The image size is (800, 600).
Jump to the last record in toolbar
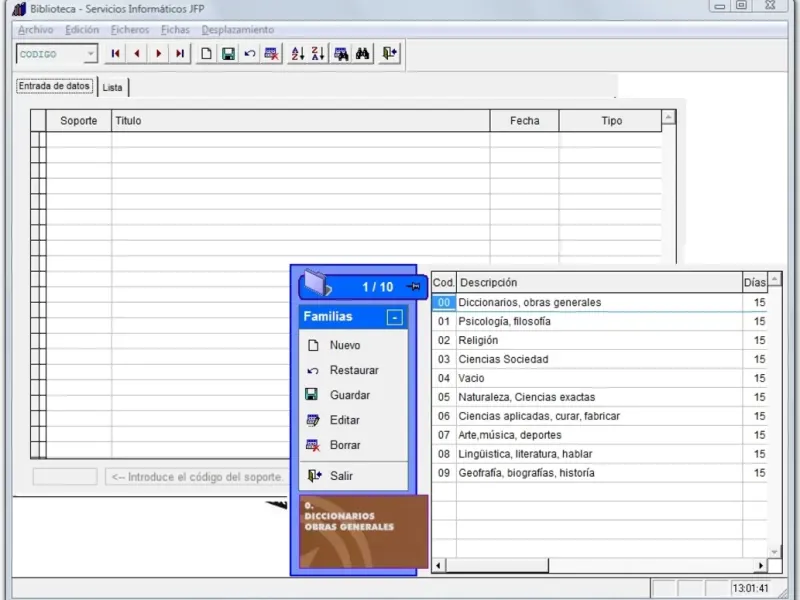pos(180,54)
